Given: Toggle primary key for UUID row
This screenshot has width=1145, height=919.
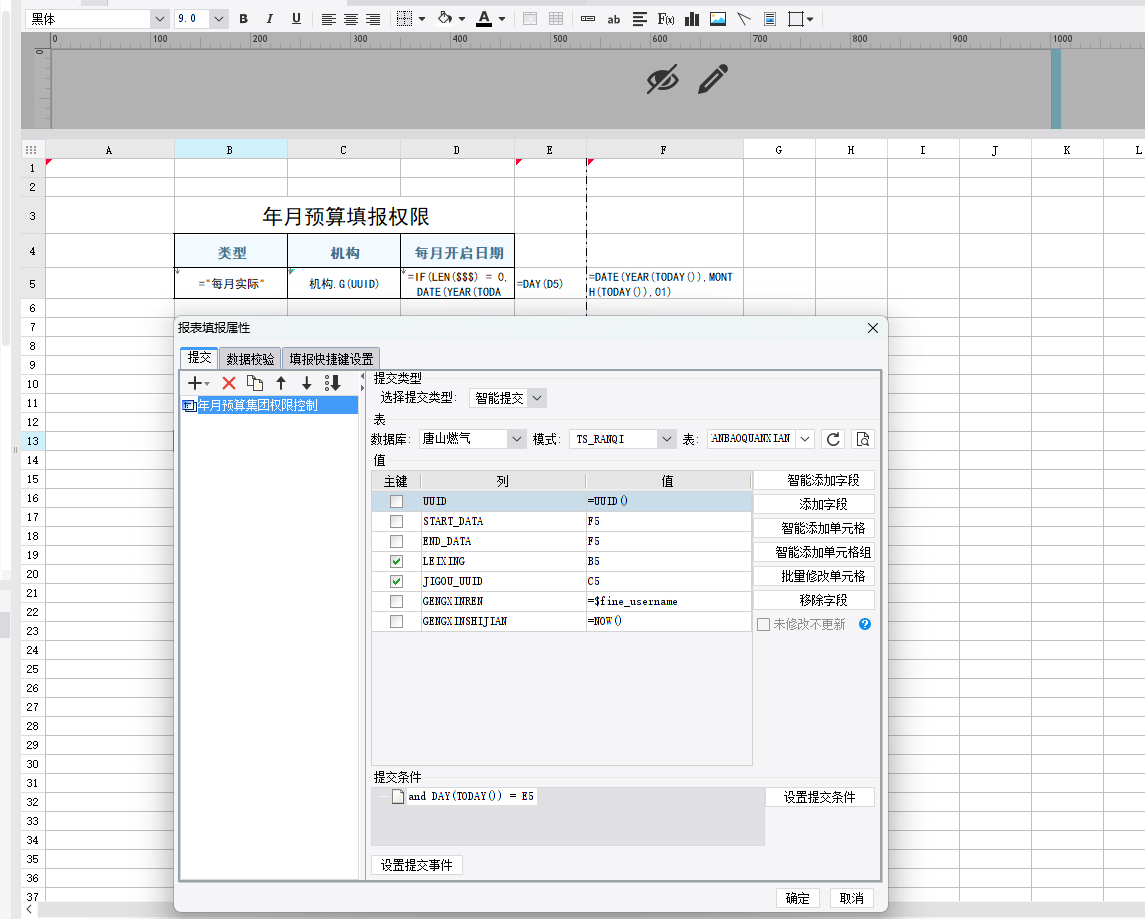Looking at the screenshot, I should (x=397, y=501).
